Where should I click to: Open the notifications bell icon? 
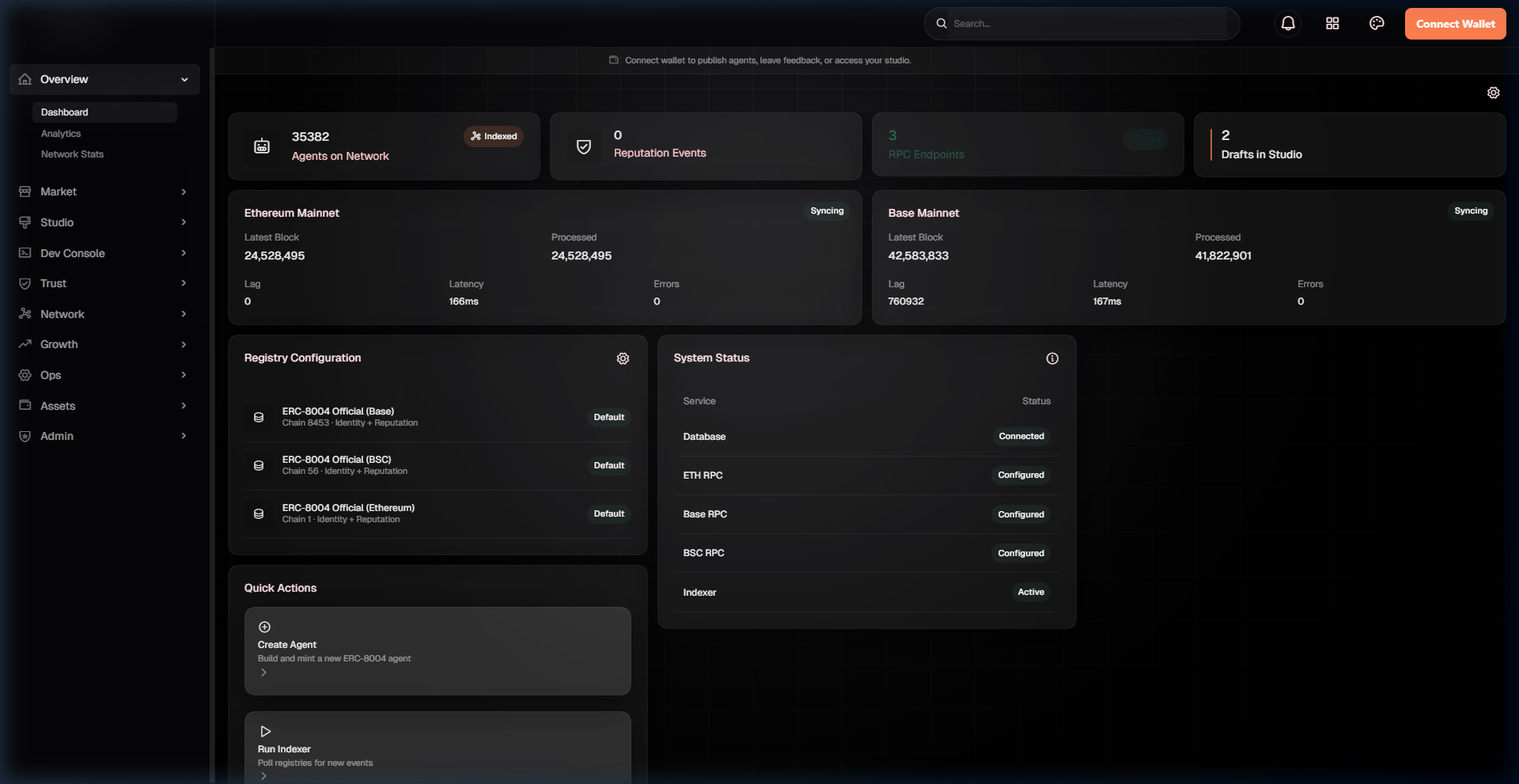[1287, 23]
